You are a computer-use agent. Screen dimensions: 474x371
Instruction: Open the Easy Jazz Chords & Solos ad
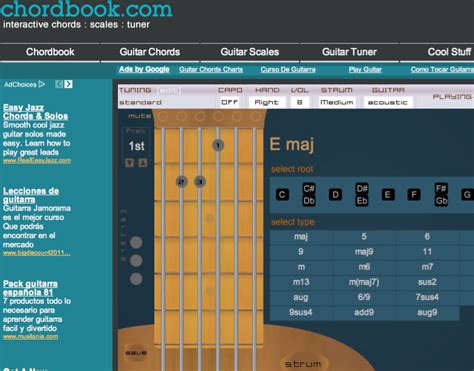click(x=35, y=112)
